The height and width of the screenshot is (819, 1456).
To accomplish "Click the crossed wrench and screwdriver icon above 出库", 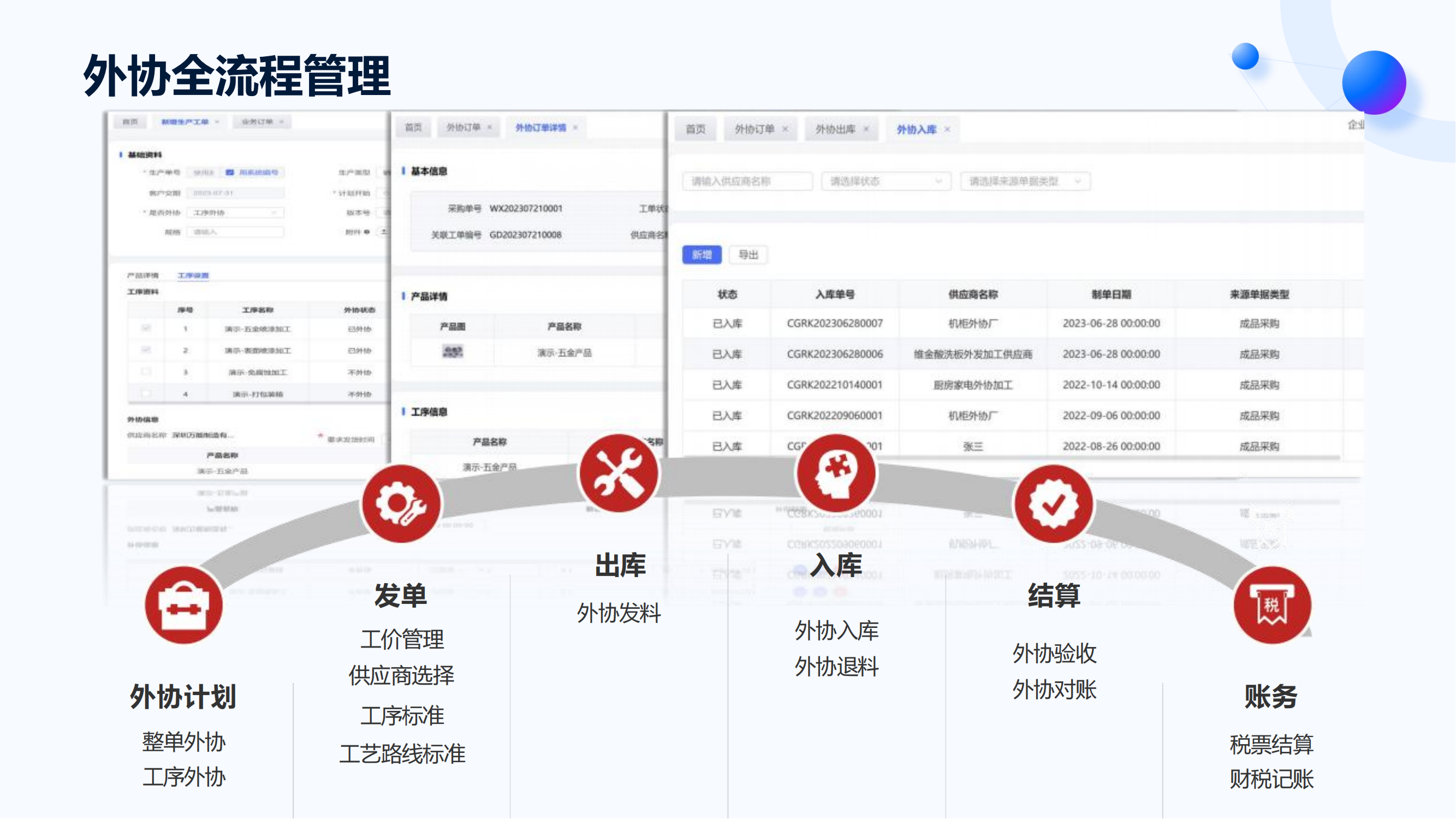I will click(619, 473).
